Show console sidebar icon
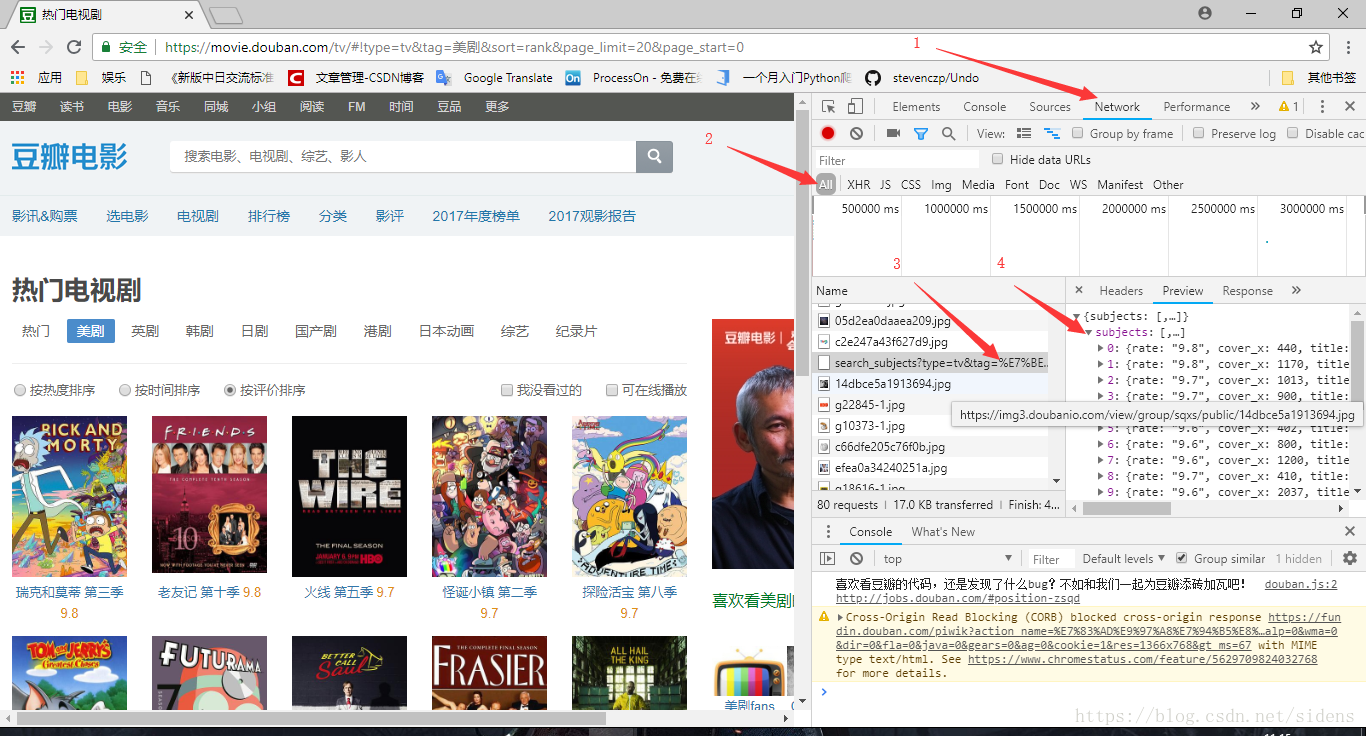Image resolution: width=1366 pixels, height=736 pixels. point(828,559)
